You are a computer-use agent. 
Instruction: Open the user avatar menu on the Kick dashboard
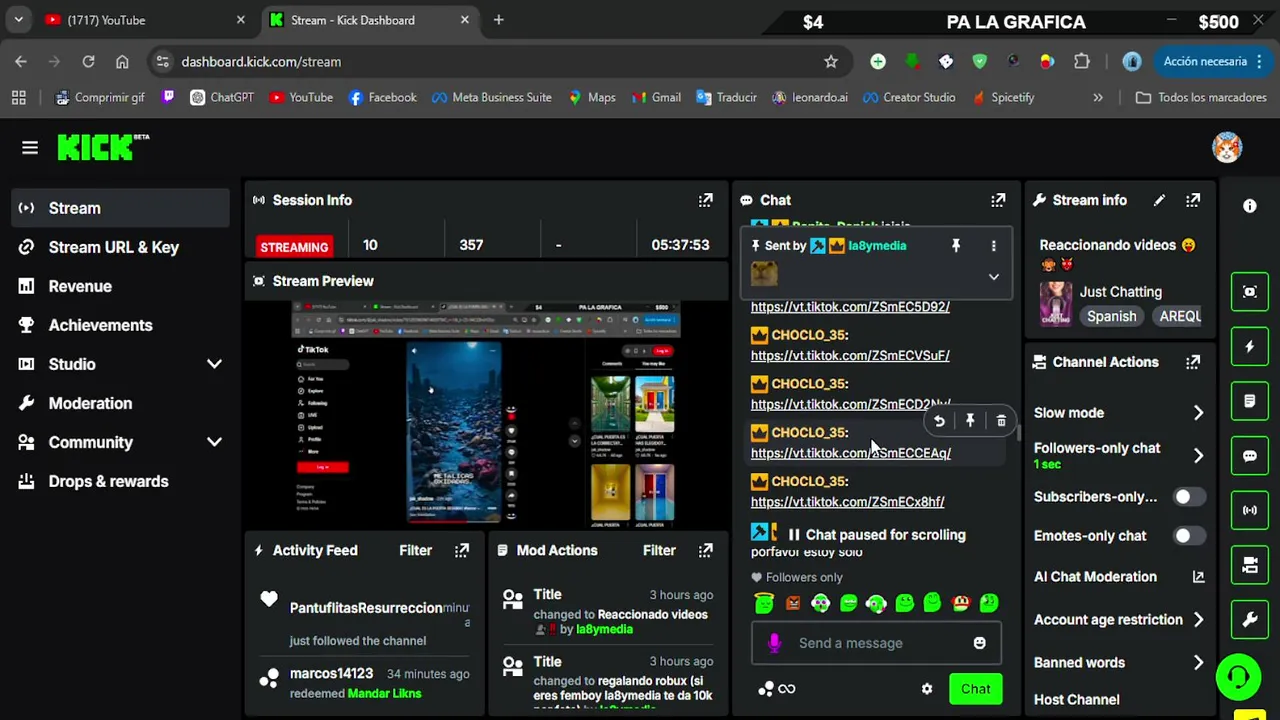(x=1227, y=148)
